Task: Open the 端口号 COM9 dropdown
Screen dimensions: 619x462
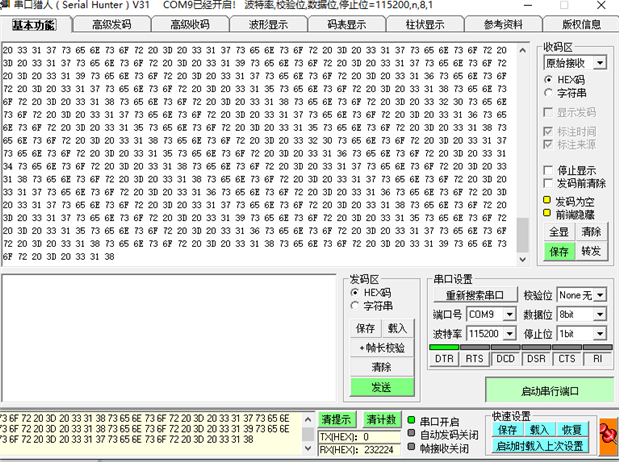Action: pos(510,314)
